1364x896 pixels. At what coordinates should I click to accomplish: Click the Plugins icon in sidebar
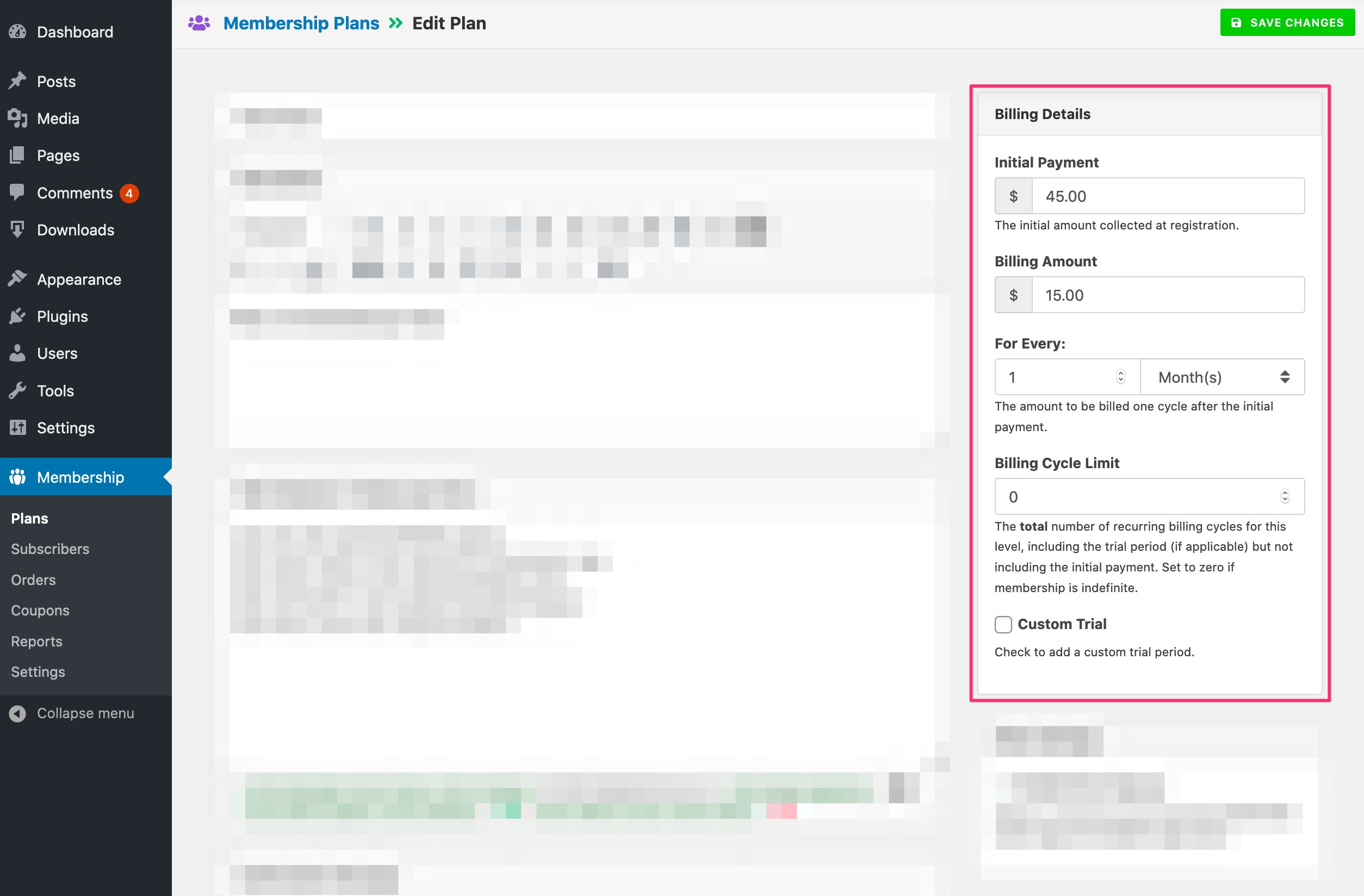click(x=17, y=316)
